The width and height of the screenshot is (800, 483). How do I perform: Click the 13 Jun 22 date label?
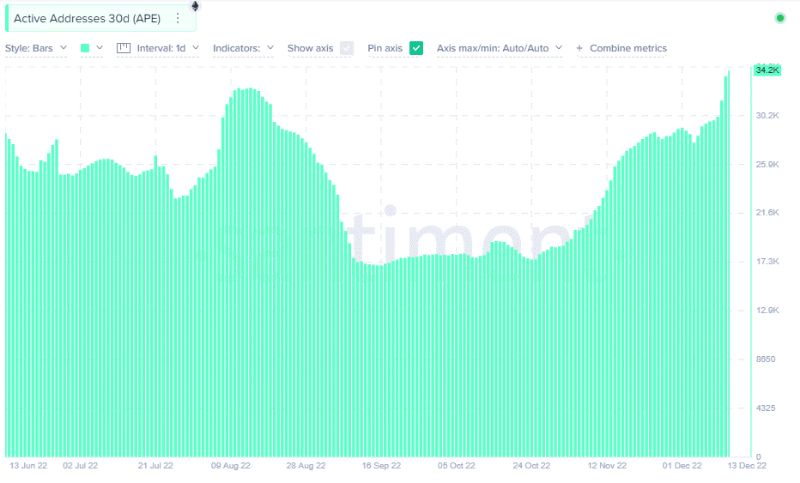[29, 466]
